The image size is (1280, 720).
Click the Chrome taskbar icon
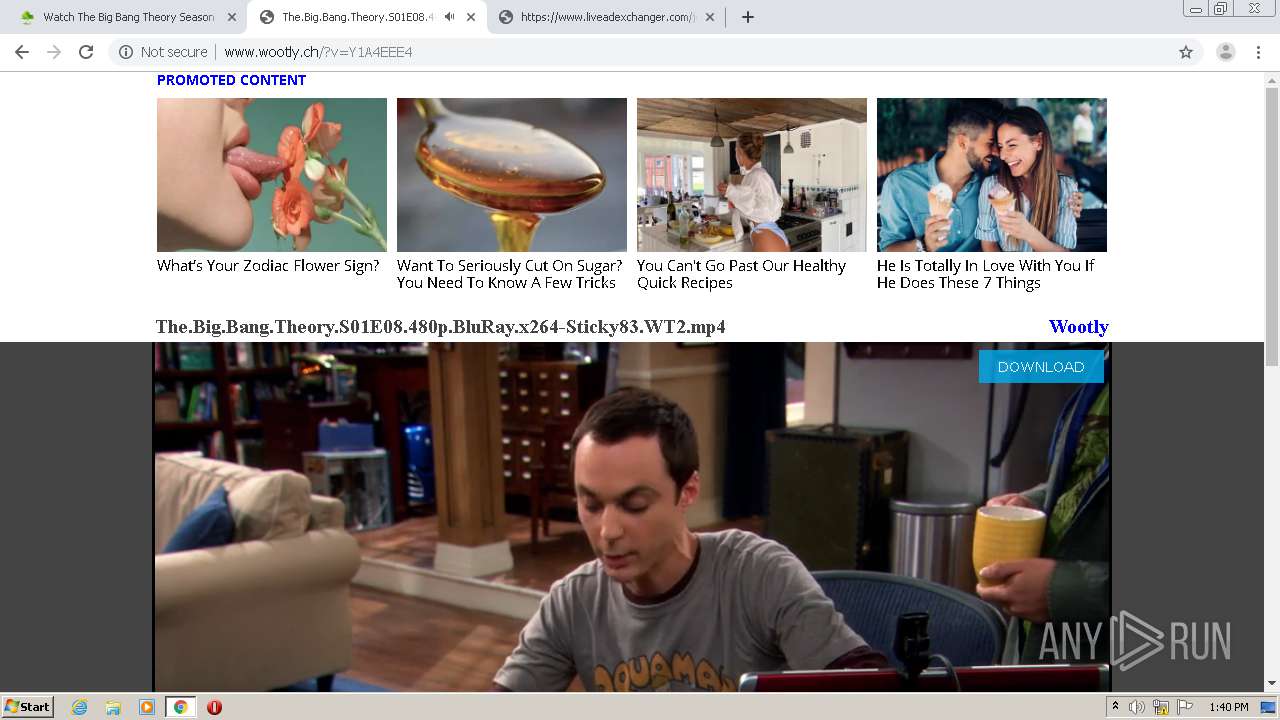point(180,707)
